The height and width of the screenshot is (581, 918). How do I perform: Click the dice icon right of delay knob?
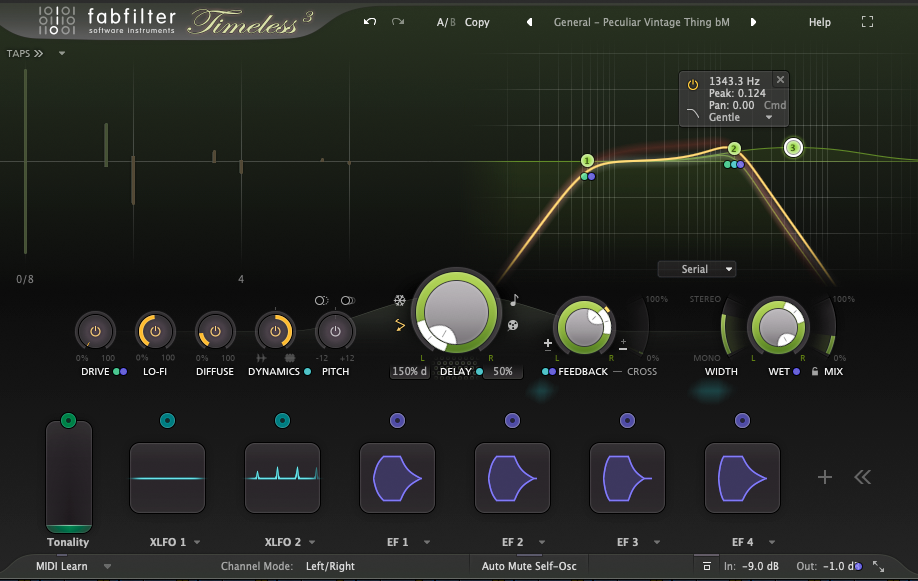click(513, 325)
